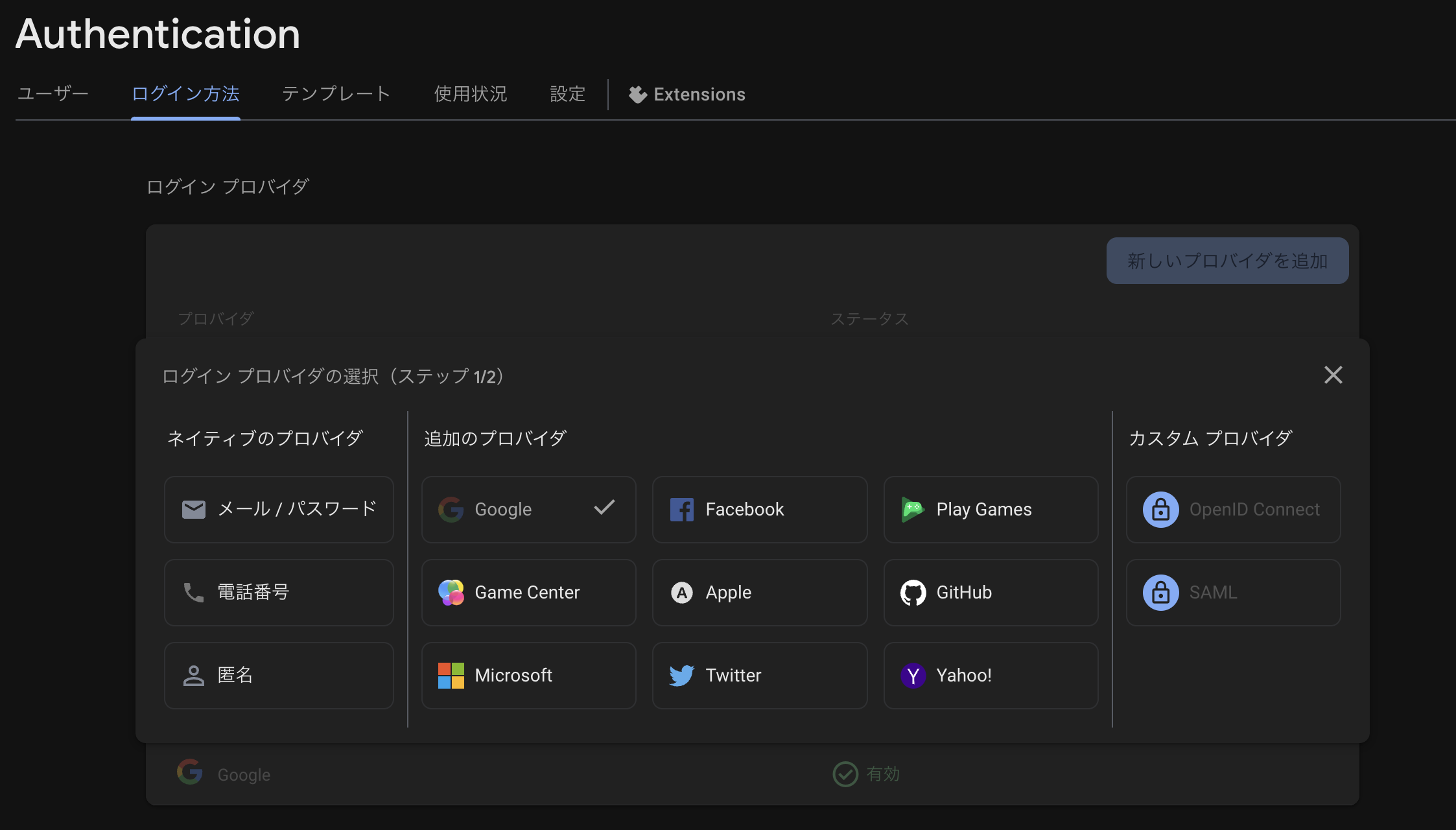Click the Game Center icon
Viewport: 1456px width, 830px height.
pos(451,592)
